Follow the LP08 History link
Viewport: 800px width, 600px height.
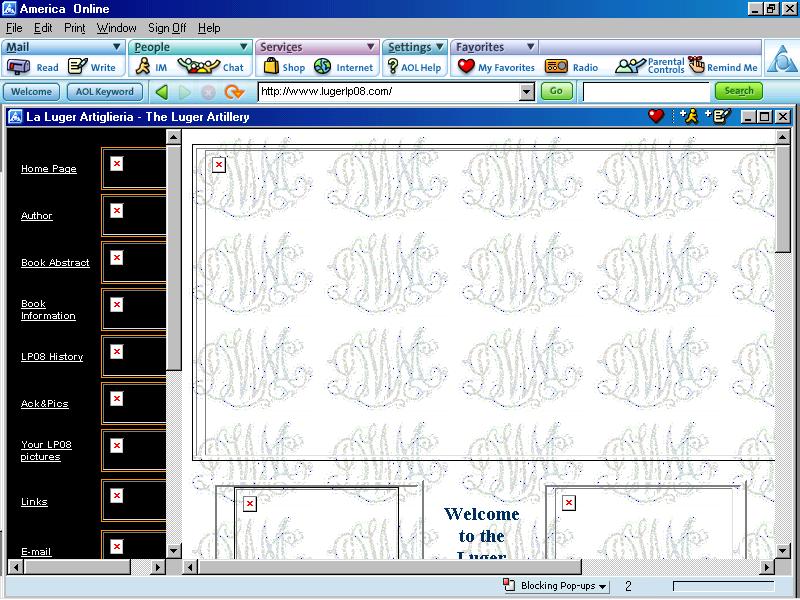click(x=52, y=357)
